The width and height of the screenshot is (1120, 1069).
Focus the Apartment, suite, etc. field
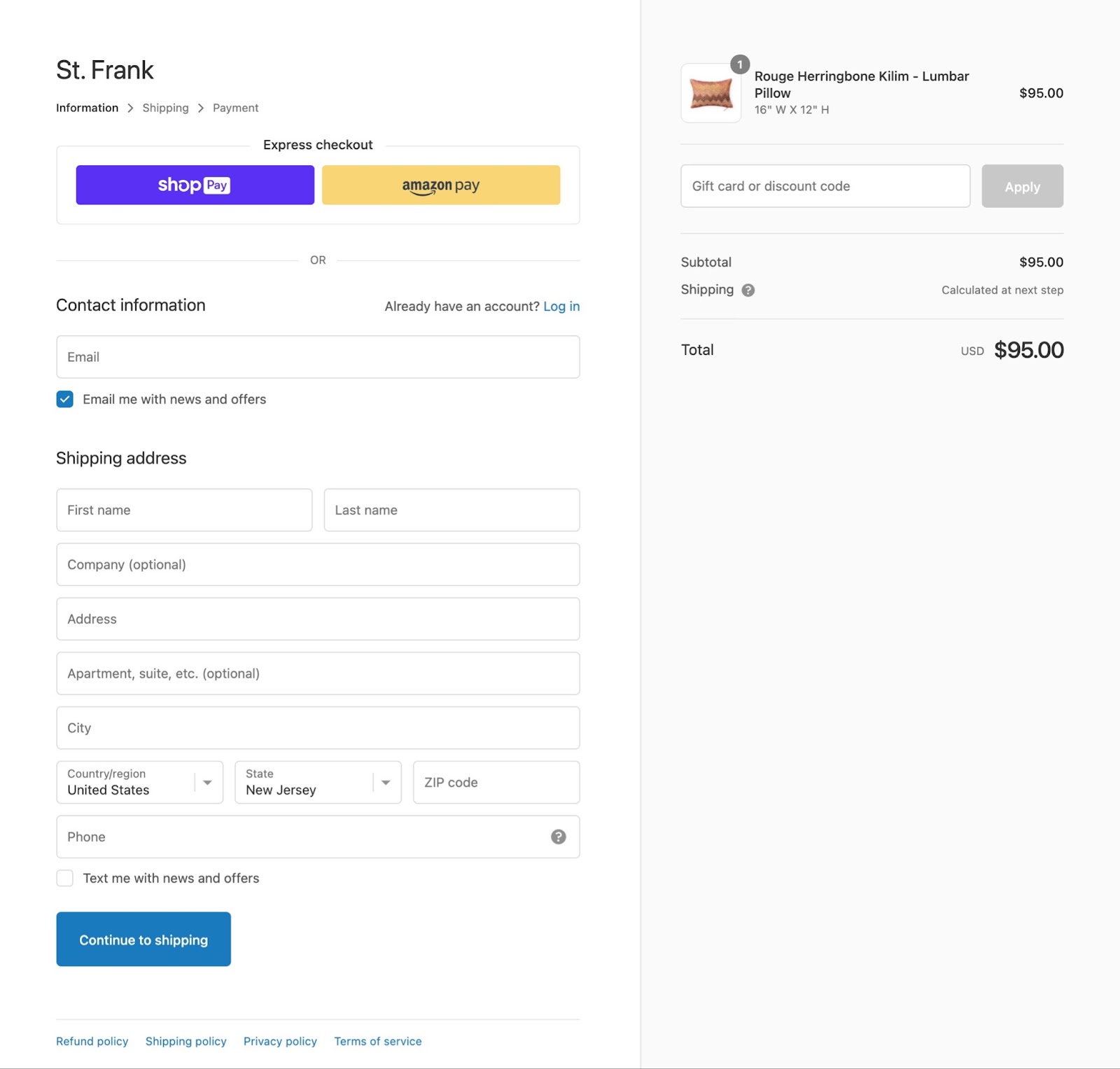(x=318, y=673)
